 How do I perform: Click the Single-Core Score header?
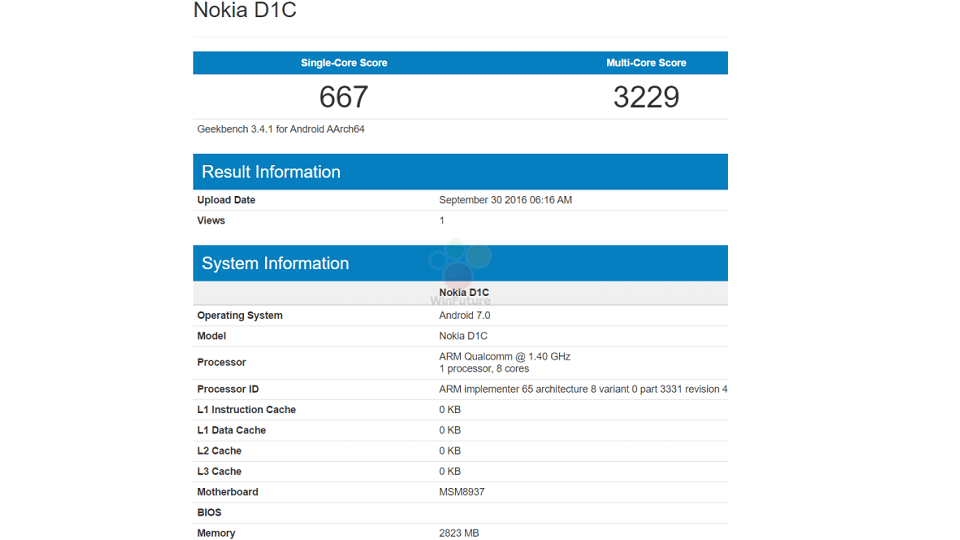coord(344,63)
